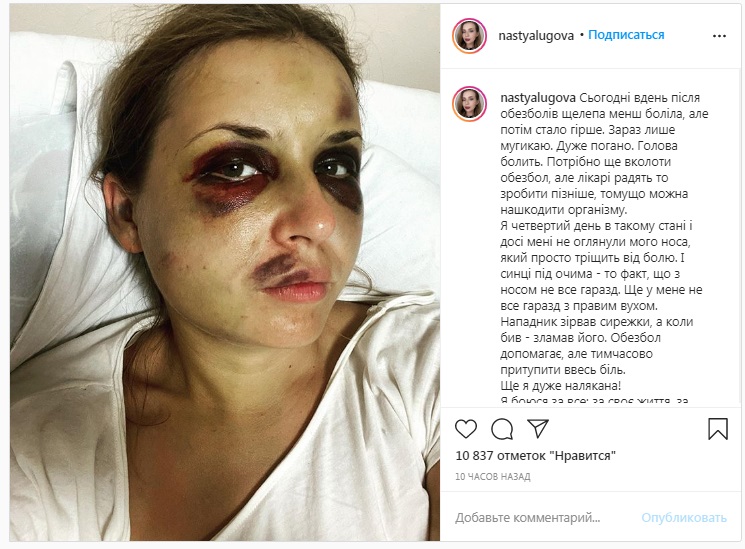This screenshot has height=549, width=745.
Task: Save the post with the bookmark icon
Action: point(717,428)
